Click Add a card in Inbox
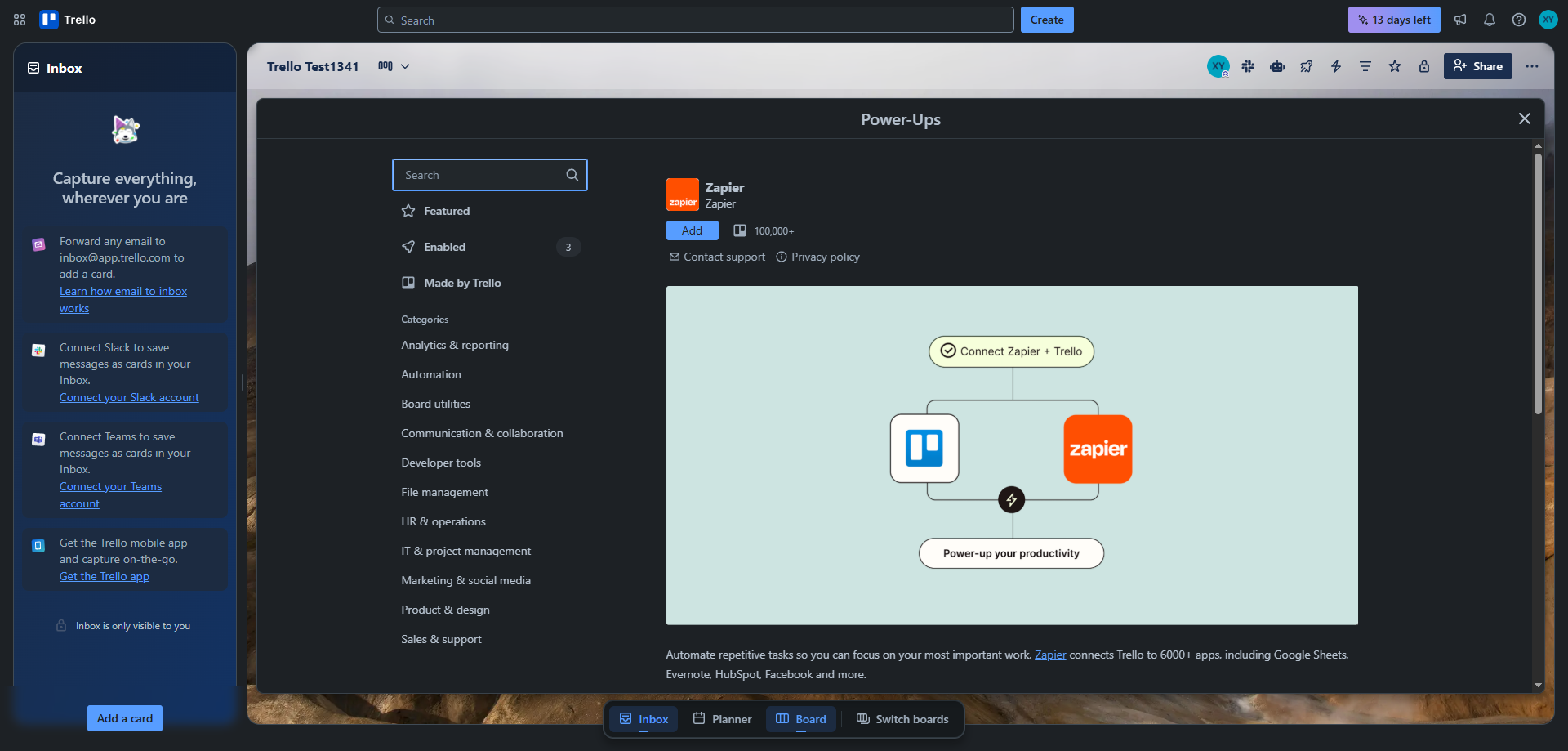This screenshot has height=751, width=1568. tap(125, 718)
